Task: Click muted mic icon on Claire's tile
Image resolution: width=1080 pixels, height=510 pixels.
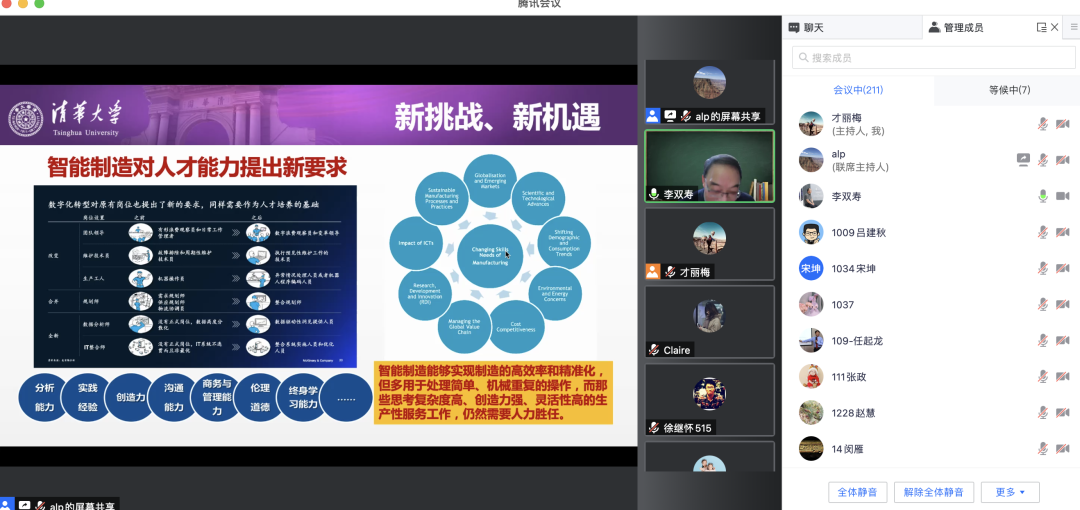Action: (654, 349)
